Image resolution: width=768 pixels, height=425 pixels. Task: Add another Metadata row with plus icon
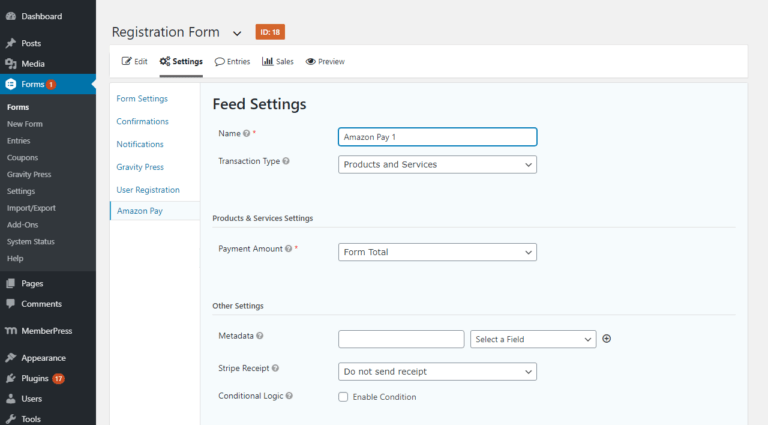606,339
